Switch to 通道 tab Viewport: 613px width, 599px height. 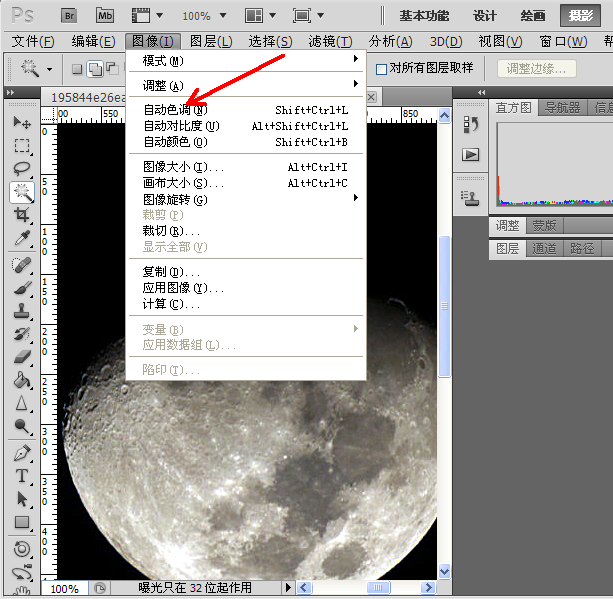[544, 249]
